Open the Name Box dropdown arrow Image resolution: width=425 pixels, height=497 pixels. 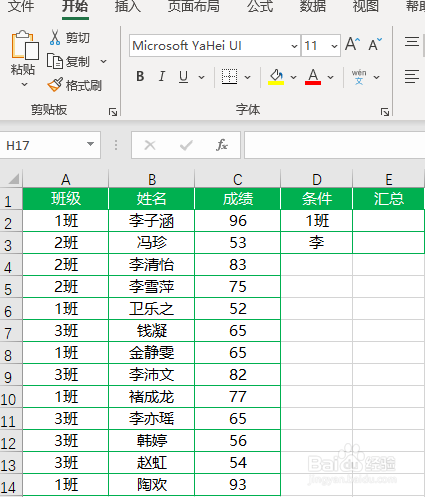tap(90, 144)
